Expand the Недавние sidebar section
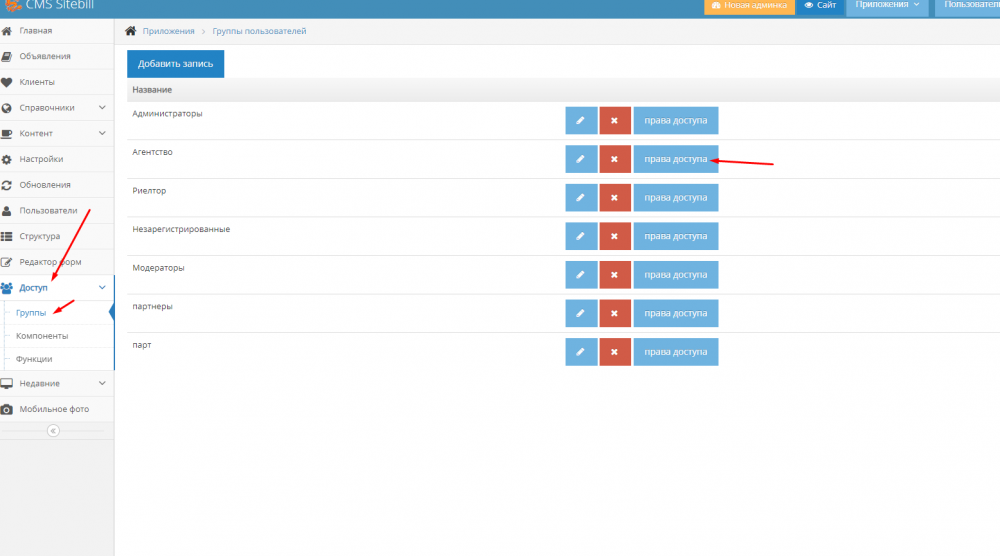Screen dimensions: 1000x556 coord(102,383)
